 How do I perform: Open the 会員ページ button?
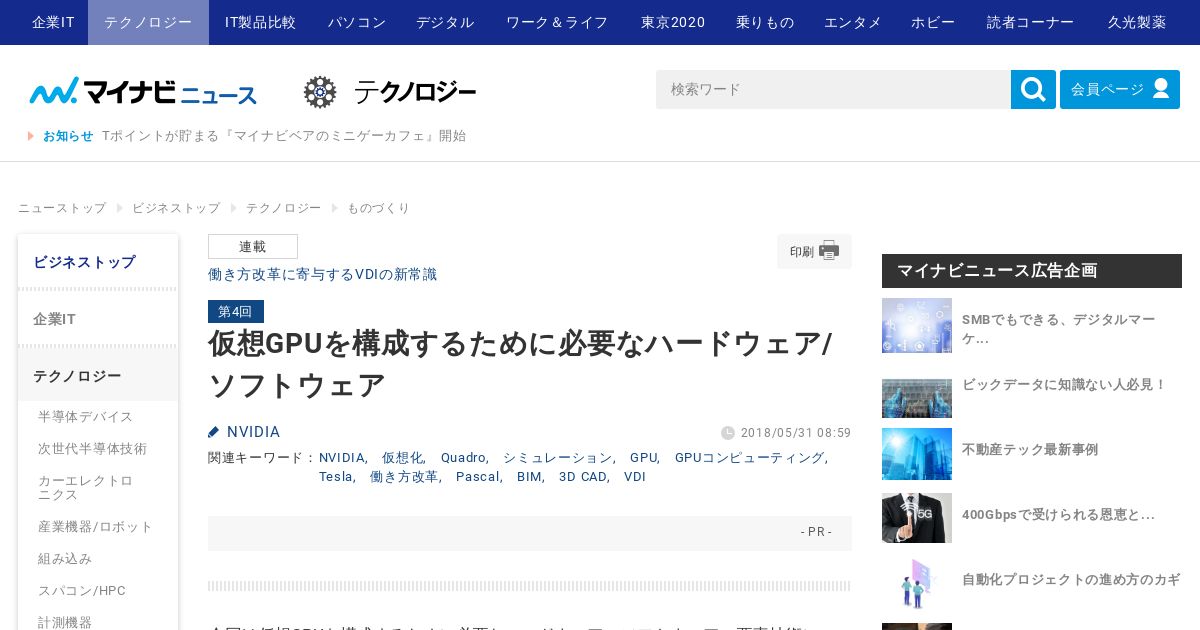point(1120,90)
